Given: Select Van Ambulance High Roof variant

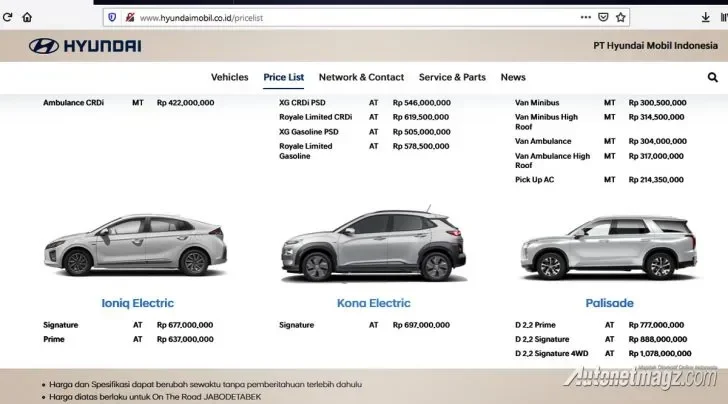Looking at the screenshot, I should [552, 161].
